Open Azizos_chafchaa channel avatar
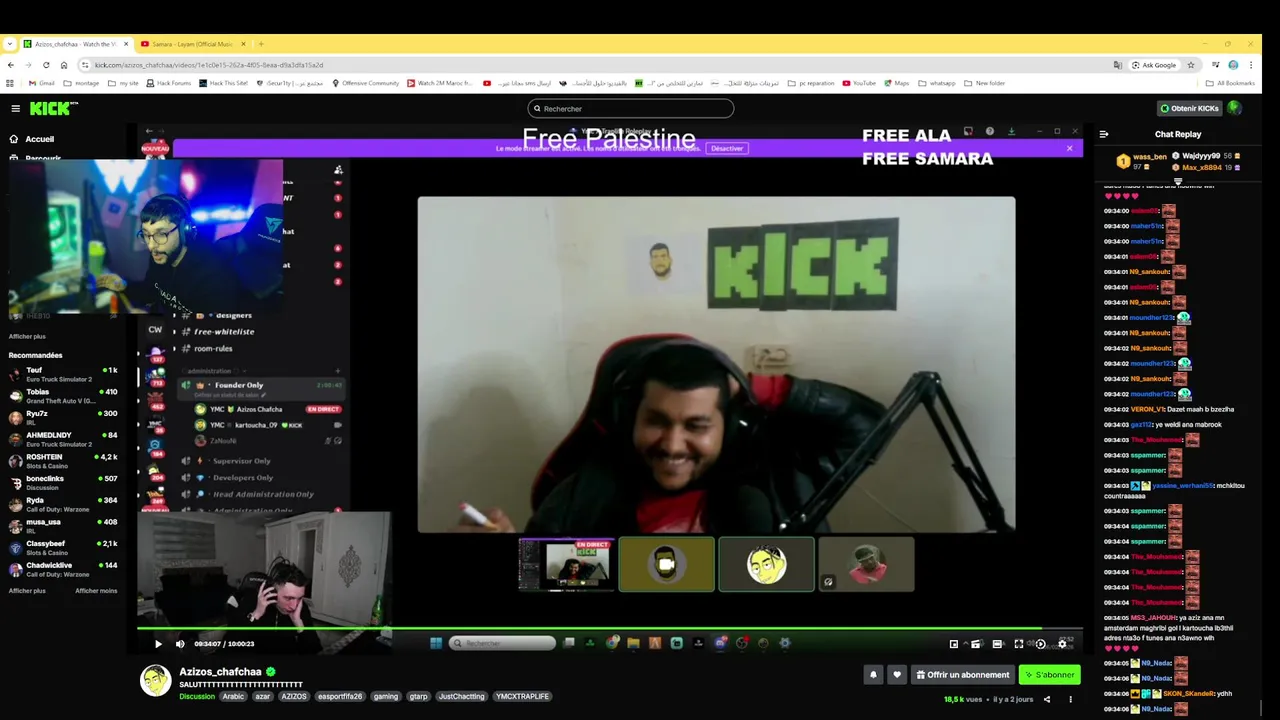Screen dimensions: 1280x720 (x=155, y=680)
